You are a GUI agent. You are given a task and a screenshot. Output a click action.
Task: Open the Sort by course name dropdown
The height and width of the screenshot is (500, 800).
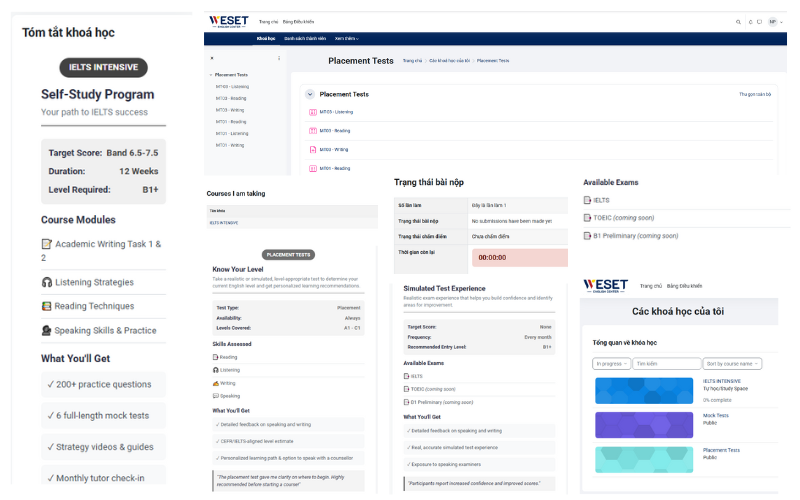(732, 364)
